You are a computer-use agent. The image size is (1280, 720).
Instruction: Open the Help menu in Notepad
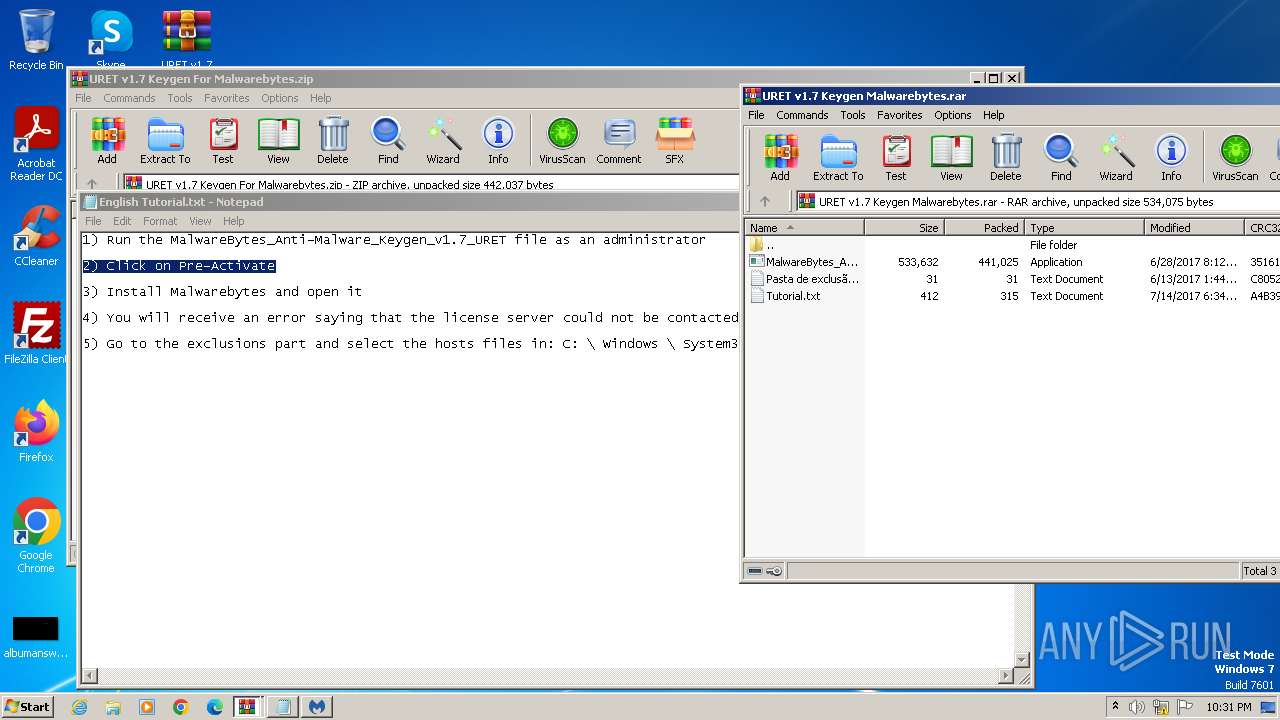tap(233, 221)
